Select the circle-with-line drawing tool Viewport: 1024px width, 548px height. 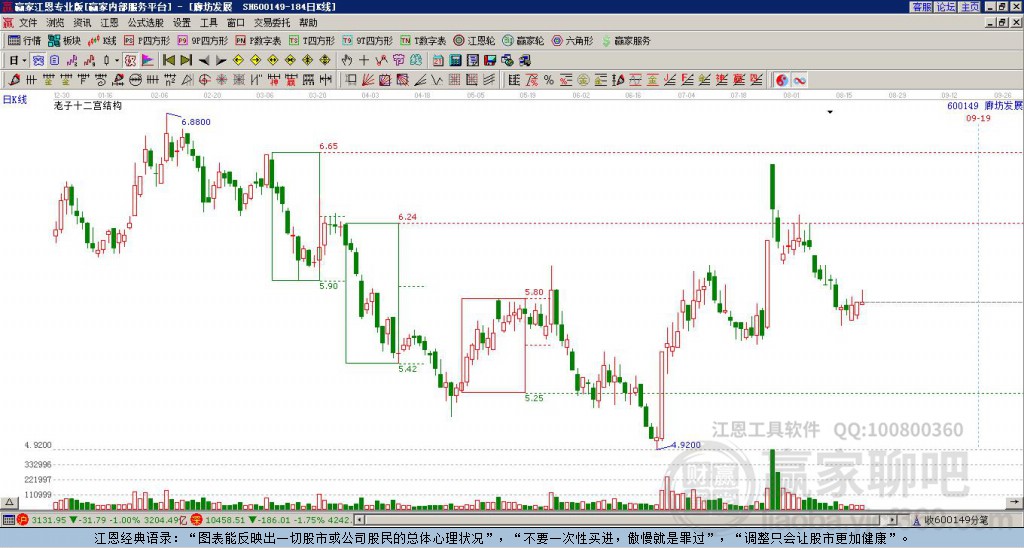135,80
